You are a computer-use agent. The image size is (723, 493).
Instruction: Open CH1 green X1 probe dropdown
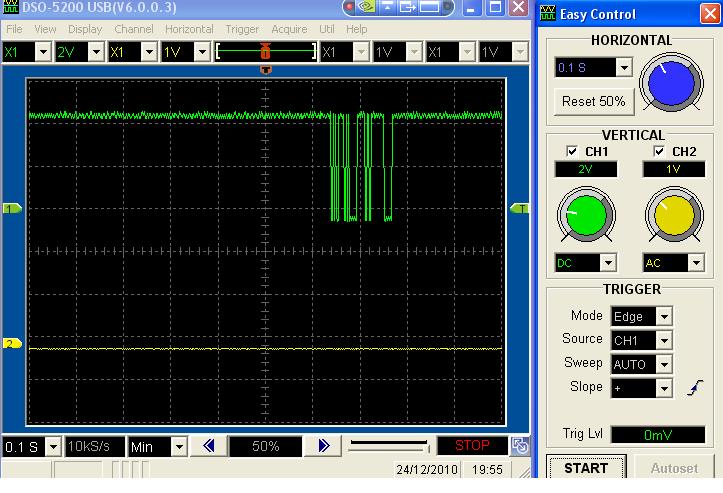[43, 52]
